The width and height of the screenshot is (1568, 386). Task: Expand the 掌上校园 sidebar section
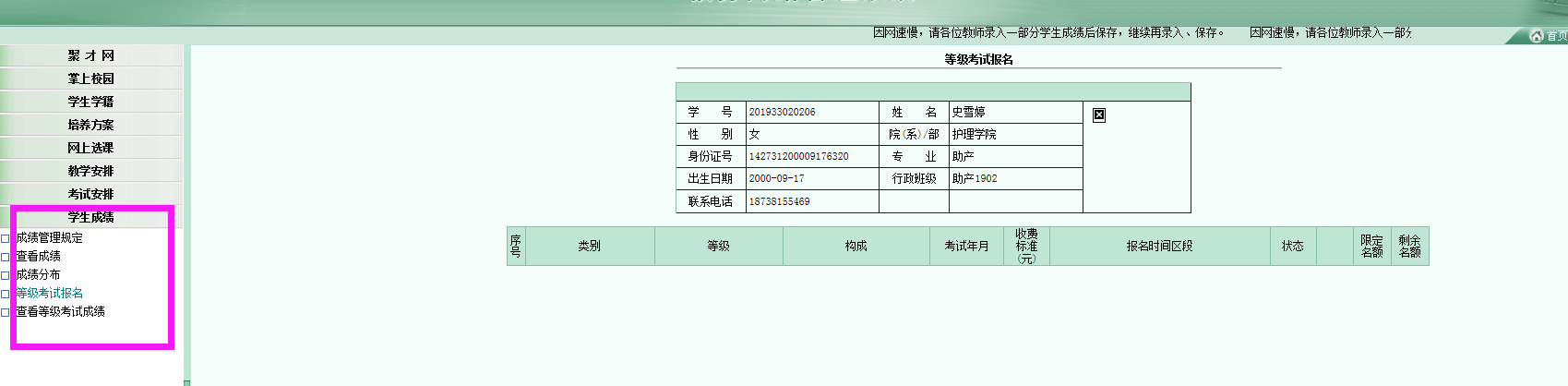click(x=90, y=78)
